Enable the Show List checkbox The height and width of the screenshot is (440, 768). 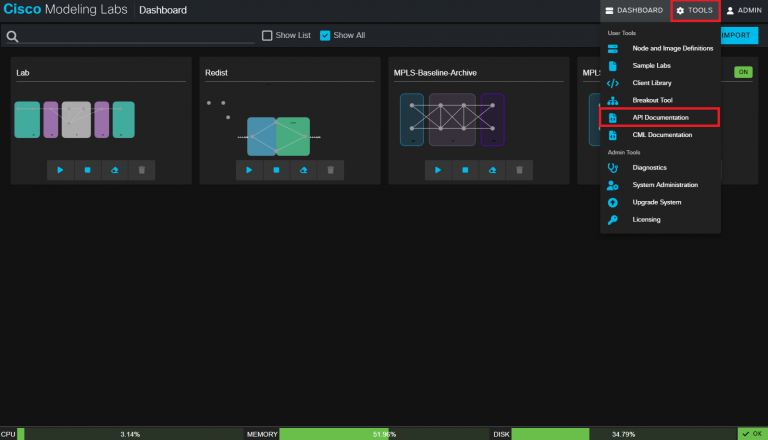pyautogui.click(x=267, y=35)
